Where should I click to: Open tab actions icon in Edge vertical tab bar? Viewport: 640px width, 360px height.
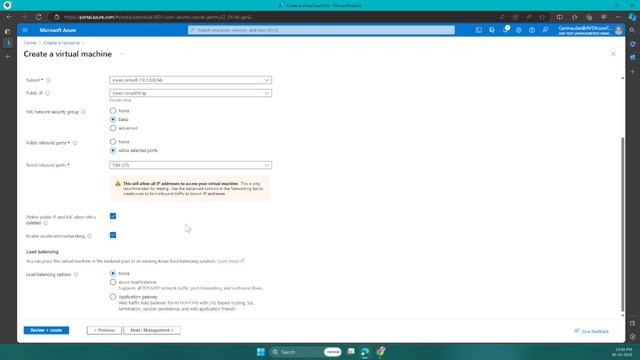click(7, 31)
